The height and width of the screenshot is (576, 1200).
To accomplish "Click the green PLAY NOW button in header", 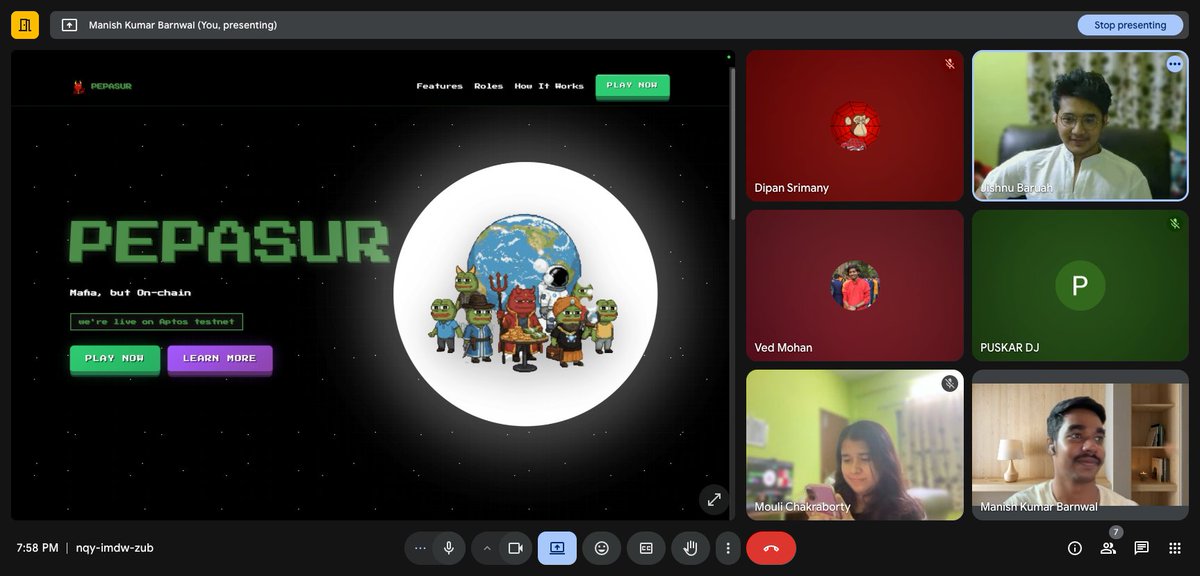I will pyautogui.click(x=632, y=85).
